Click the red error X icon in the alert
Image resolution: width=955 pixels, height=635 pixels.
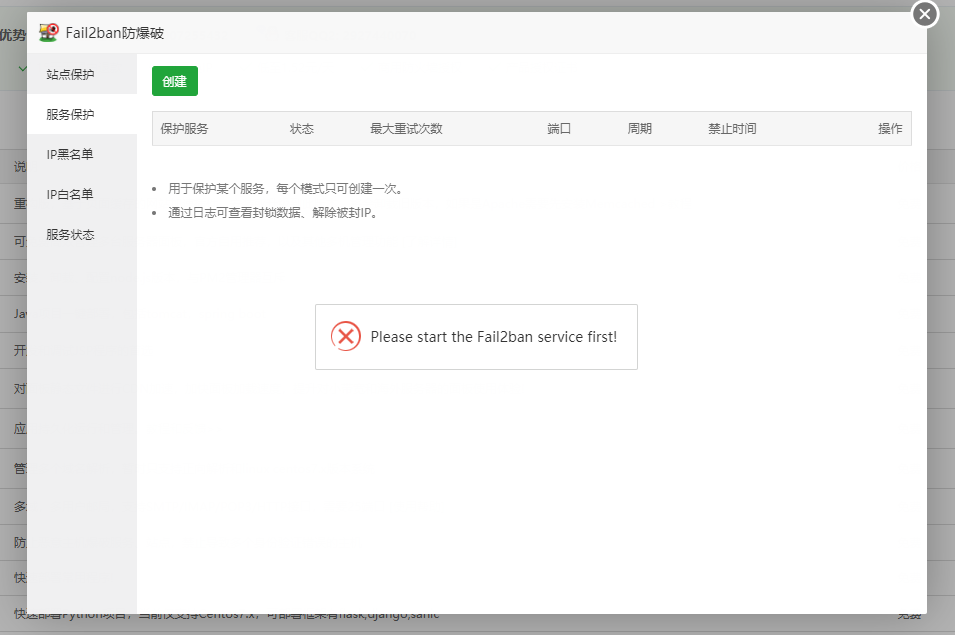click(x=346, y=337)
